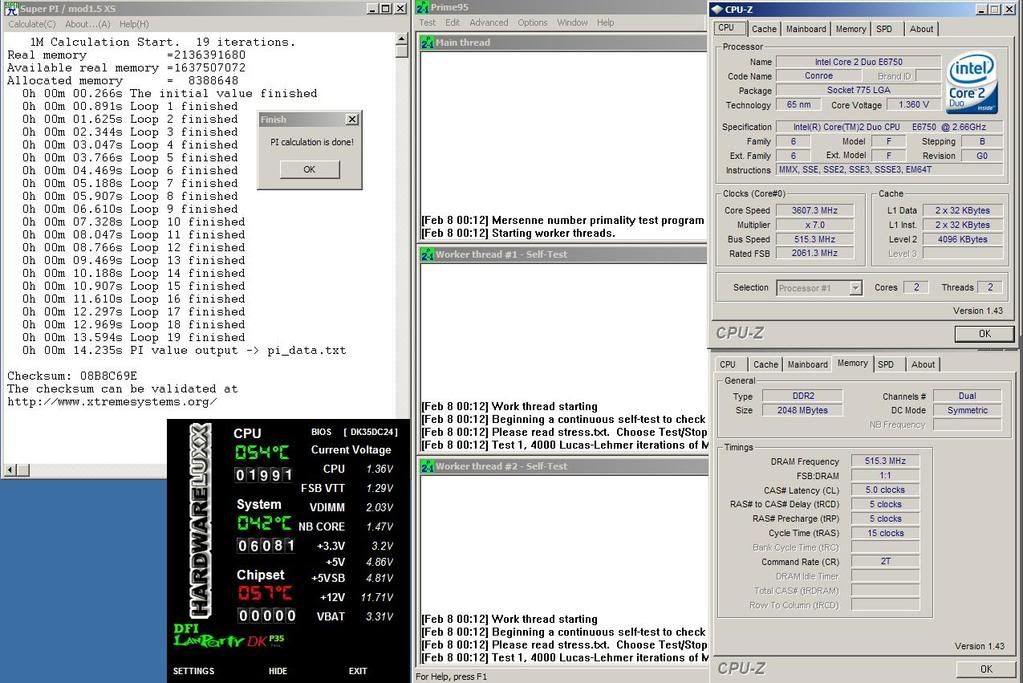Click the Command Rate 2T field

click(885, 562)
